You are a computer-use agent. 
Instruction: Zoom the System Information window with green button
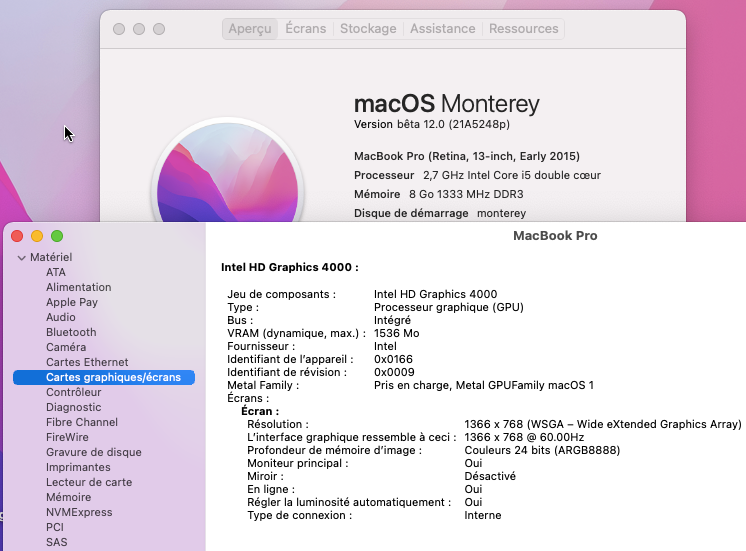coord(57,236)
